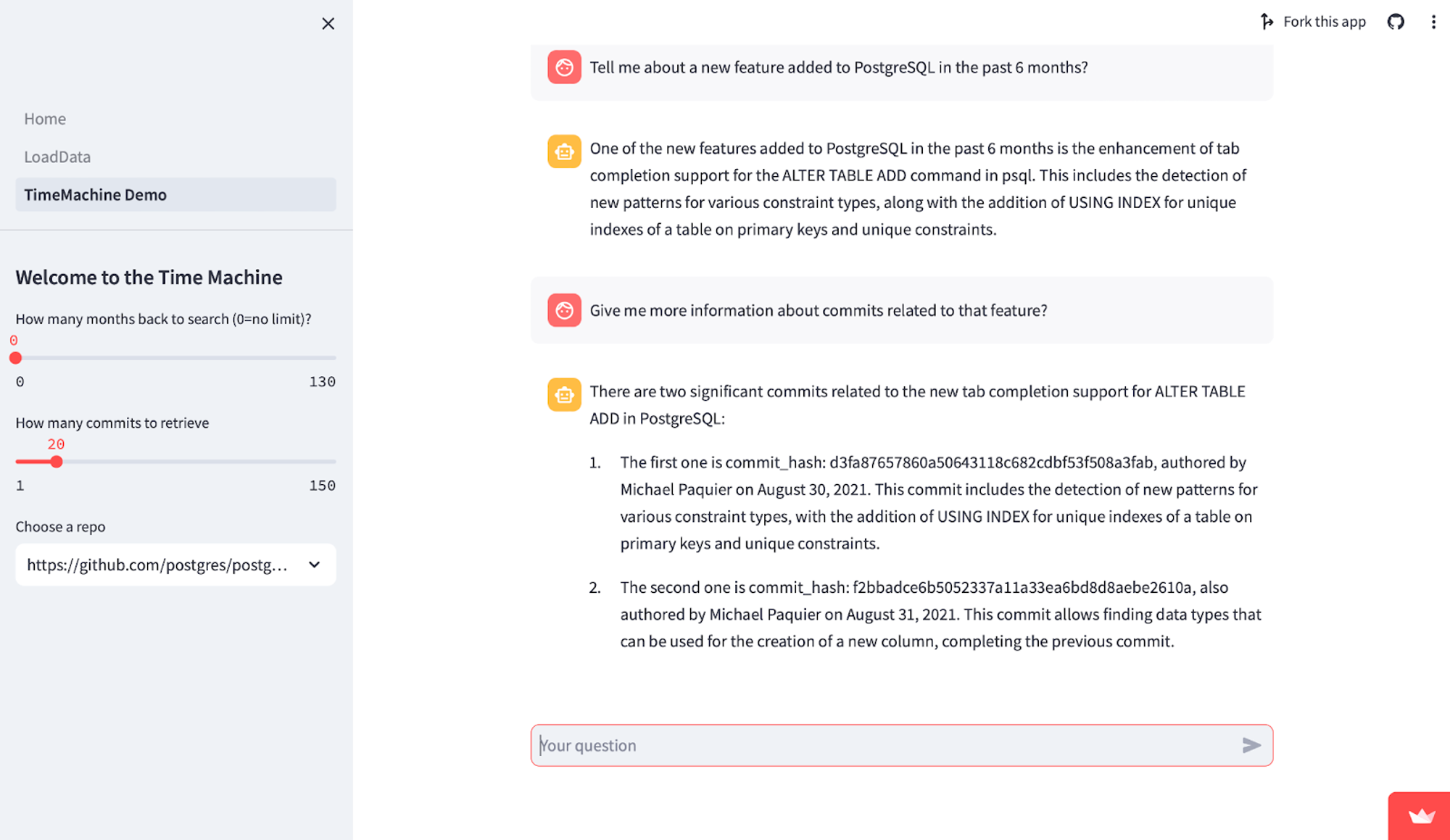Open the LoadData page

57,157
